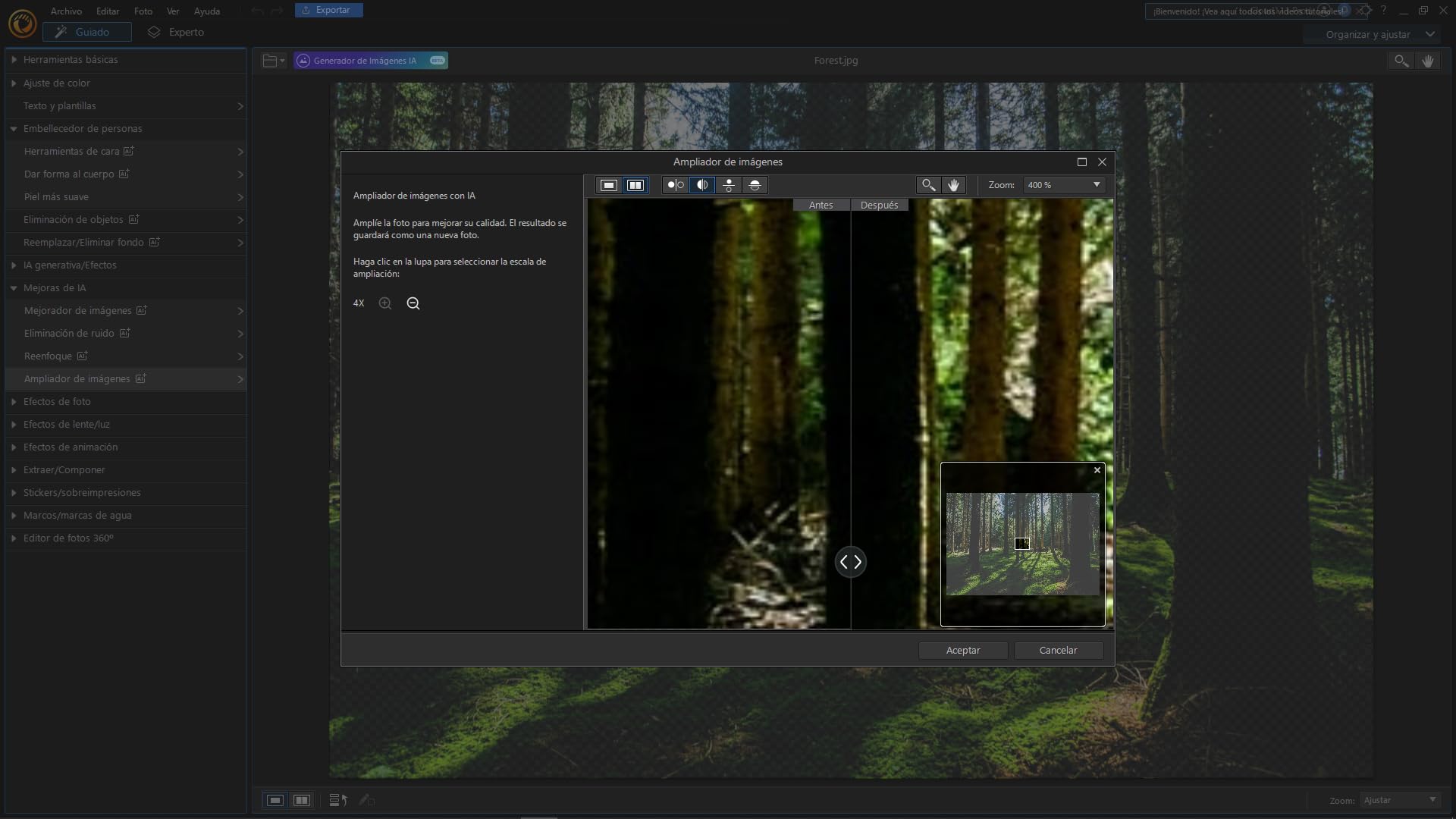Close the navigator thumbnail panel
The image size is (1456, 819).
coord(1097,470)
